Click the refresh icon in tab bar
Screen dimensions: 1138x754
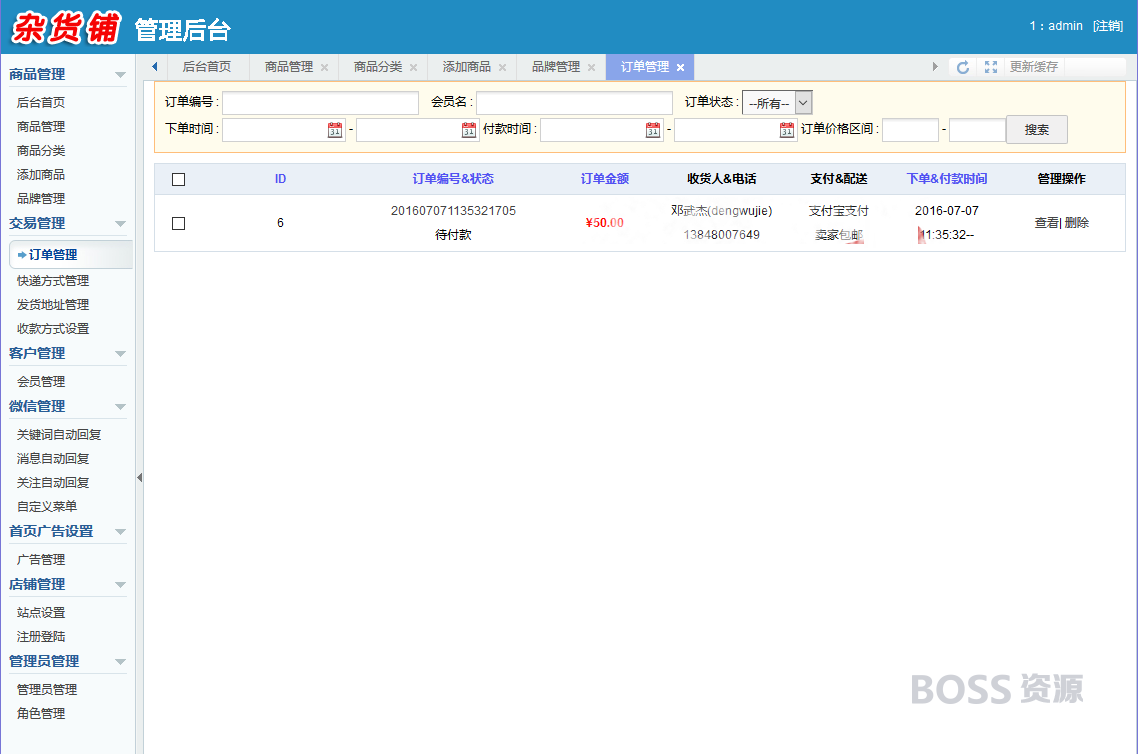click(x=962, y=67)
